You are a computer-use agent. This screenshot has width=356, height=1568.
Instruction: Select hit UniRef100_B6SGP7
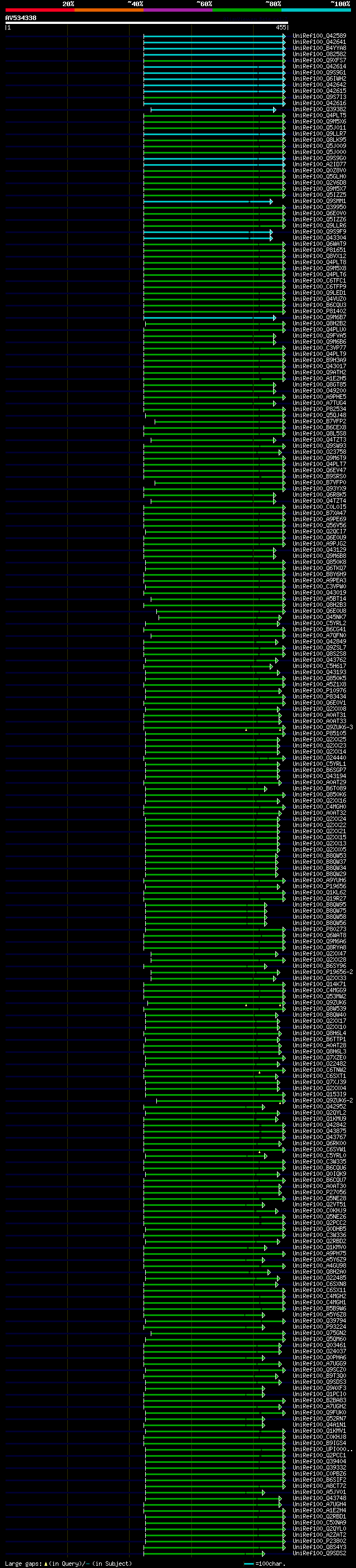tap(319, 770)
